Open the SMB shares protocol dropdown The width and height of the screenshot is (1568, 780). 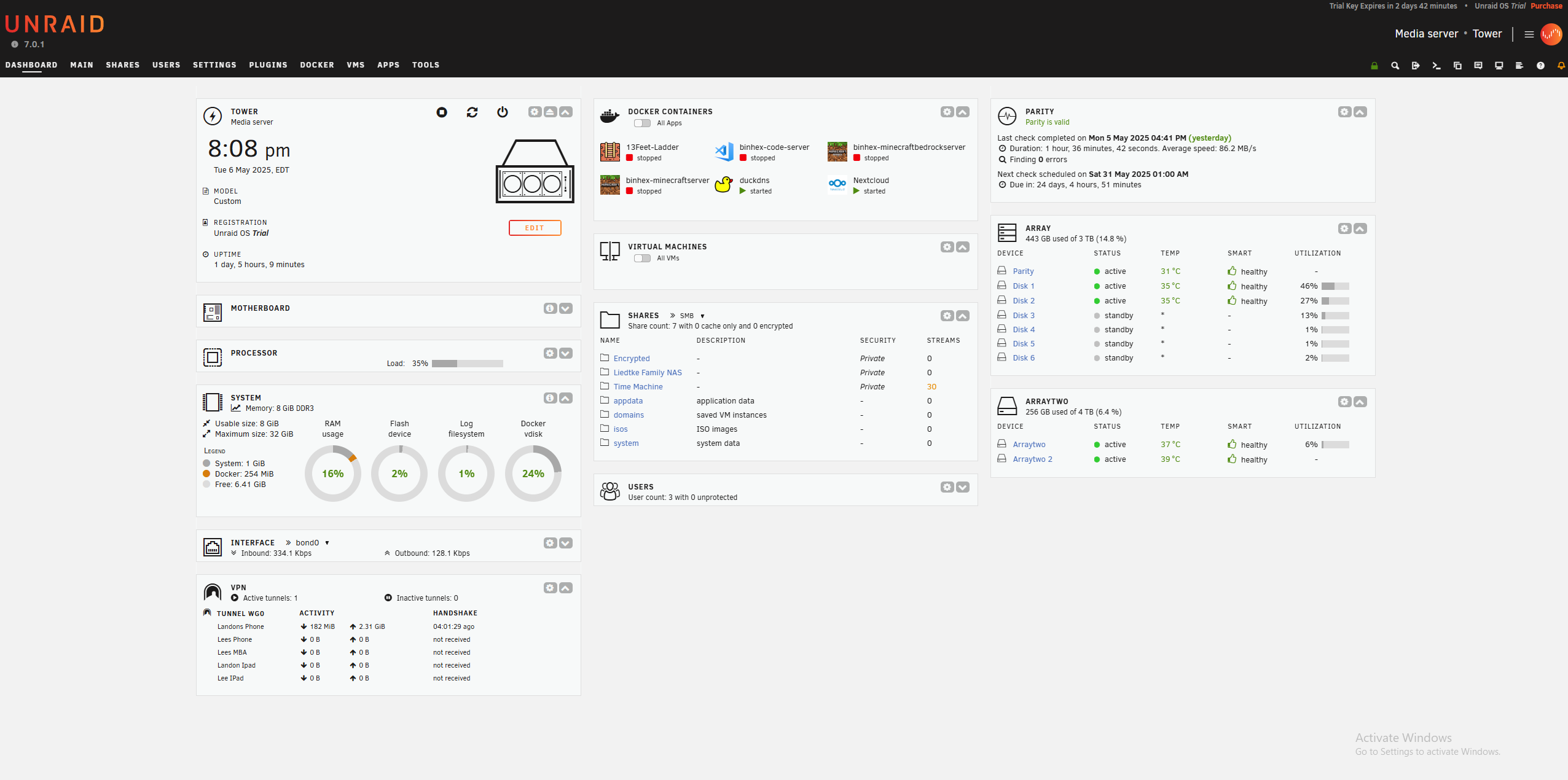click(x=692, y=316)
